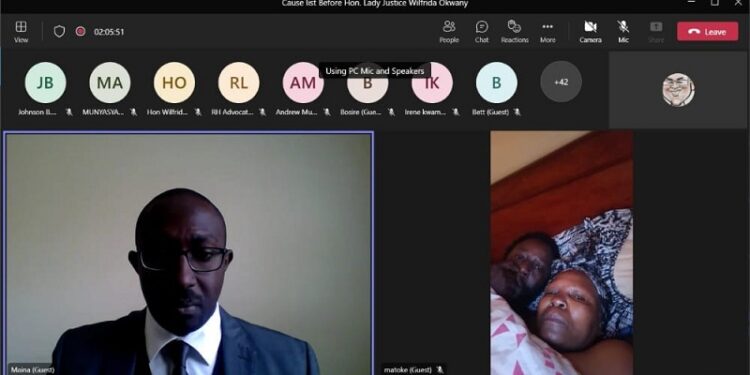Click the muted mic icon beside Andrew Mu

tap(327, 112)
